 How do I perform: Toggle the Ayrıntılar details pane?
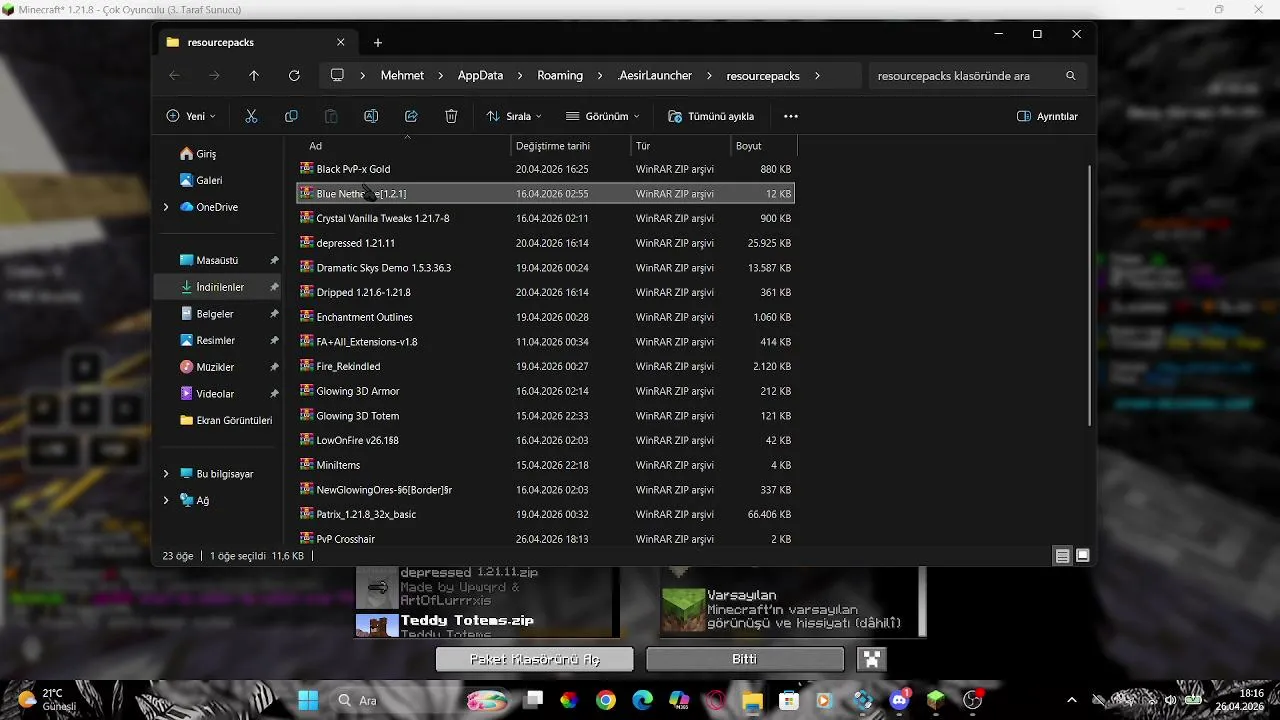(1047, 116)
